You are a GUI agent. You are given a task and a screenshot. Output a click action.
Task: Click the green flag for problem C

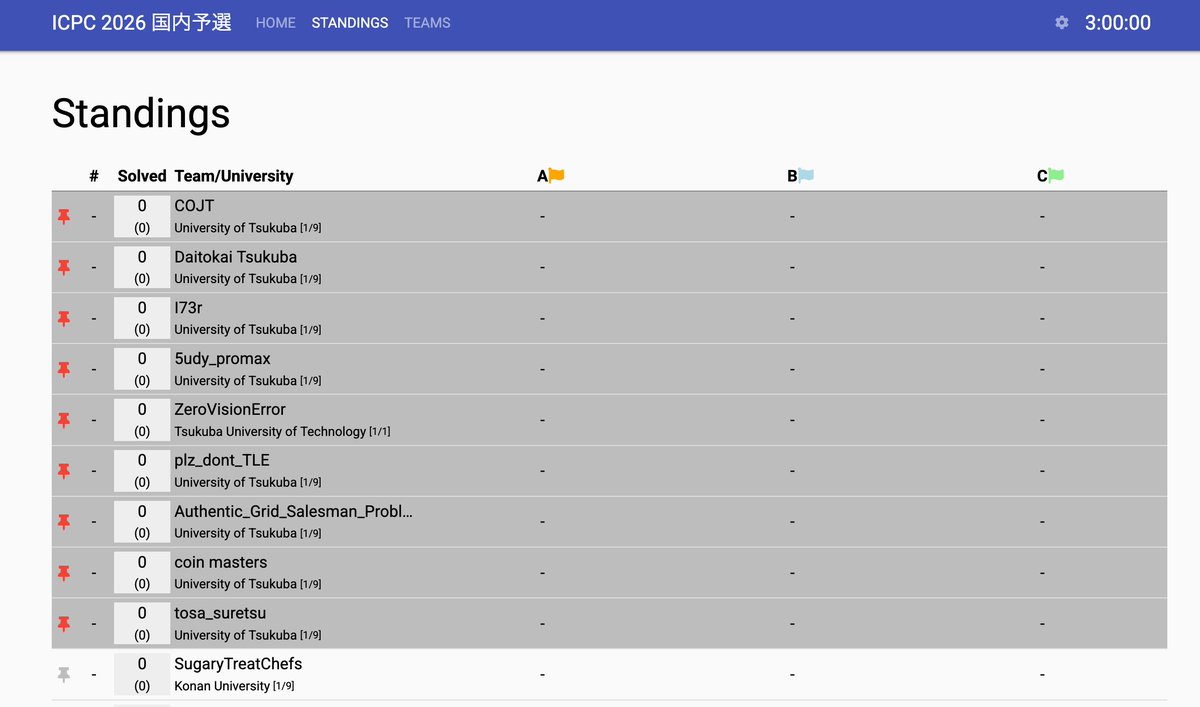[1056, 175]
